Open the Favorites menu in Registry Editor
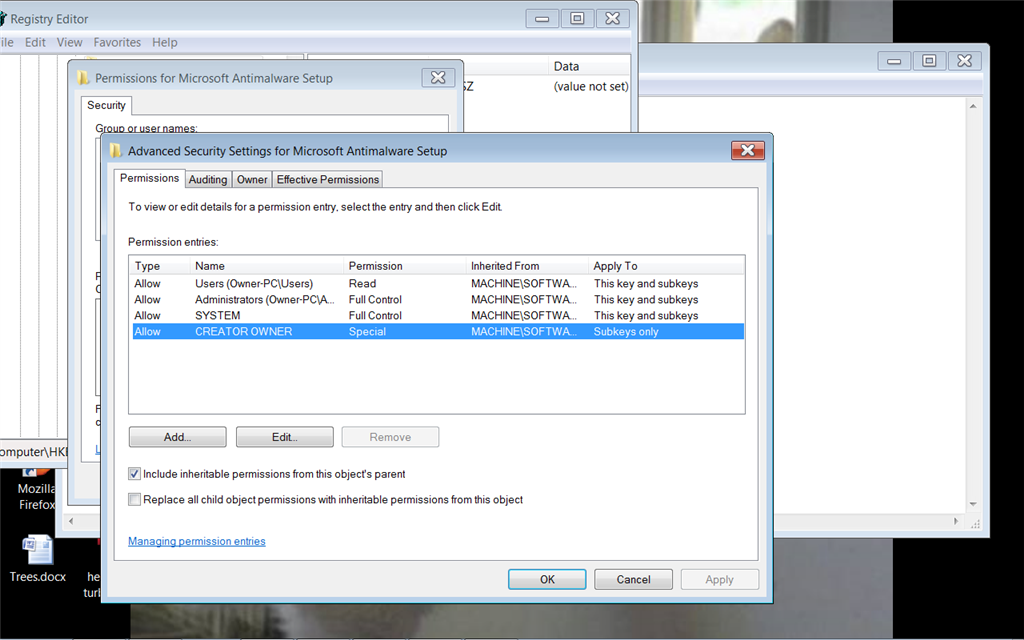This screenshot has height=640, width=1024. [x=117, y=42]
